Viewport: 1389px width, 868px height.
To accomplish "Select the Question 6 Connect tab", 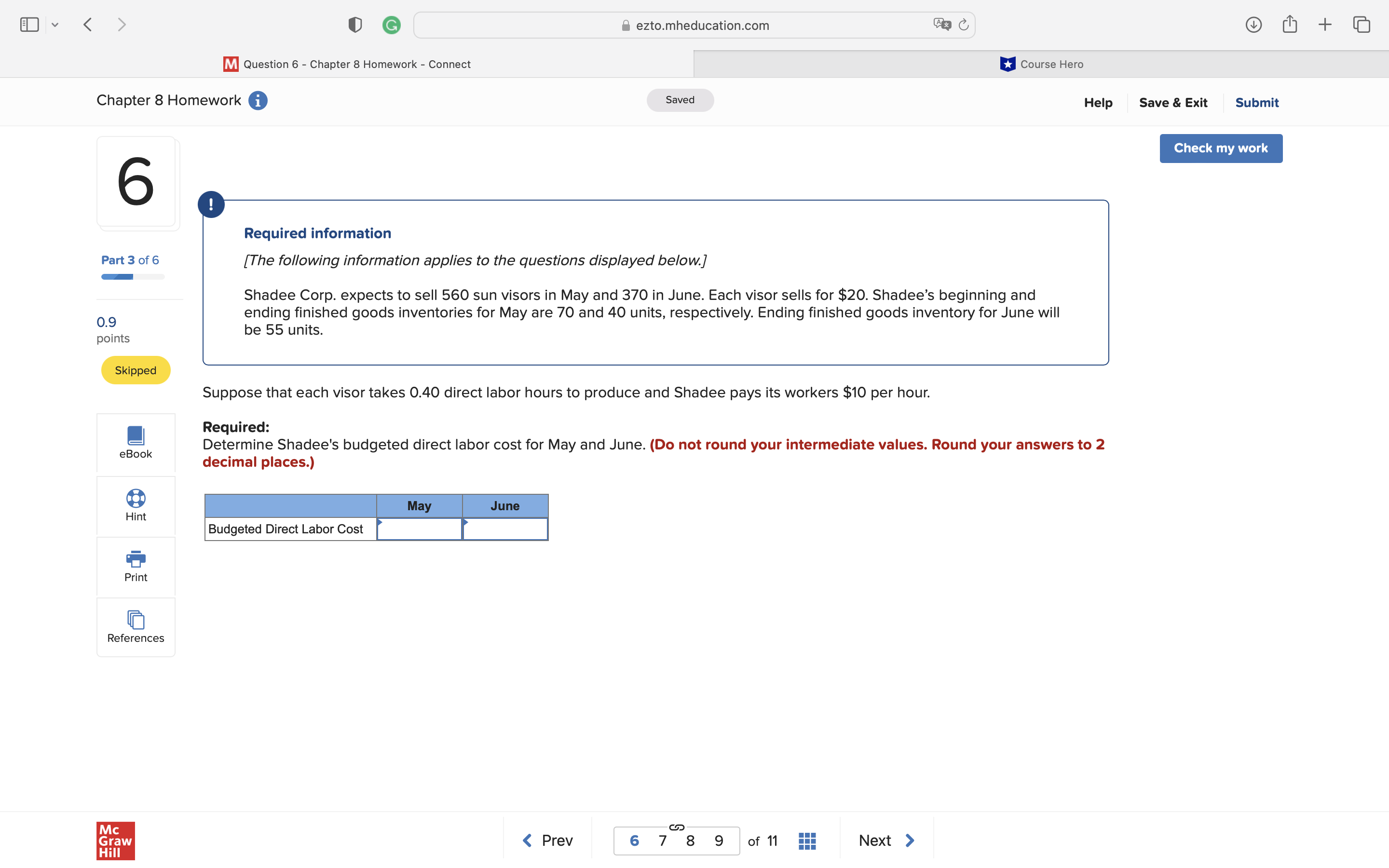I will [347, 64].
